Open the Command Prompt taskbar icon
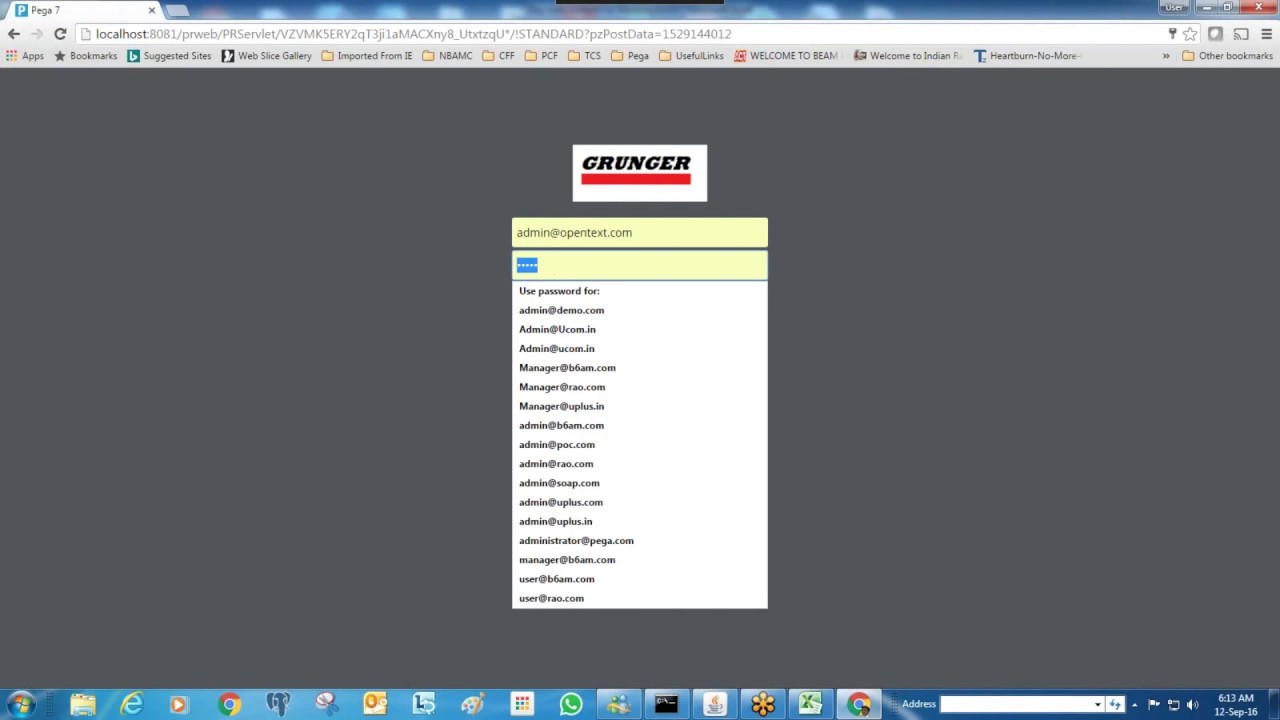This screenshot has width=1280, height=720. (x=667, y=704)
